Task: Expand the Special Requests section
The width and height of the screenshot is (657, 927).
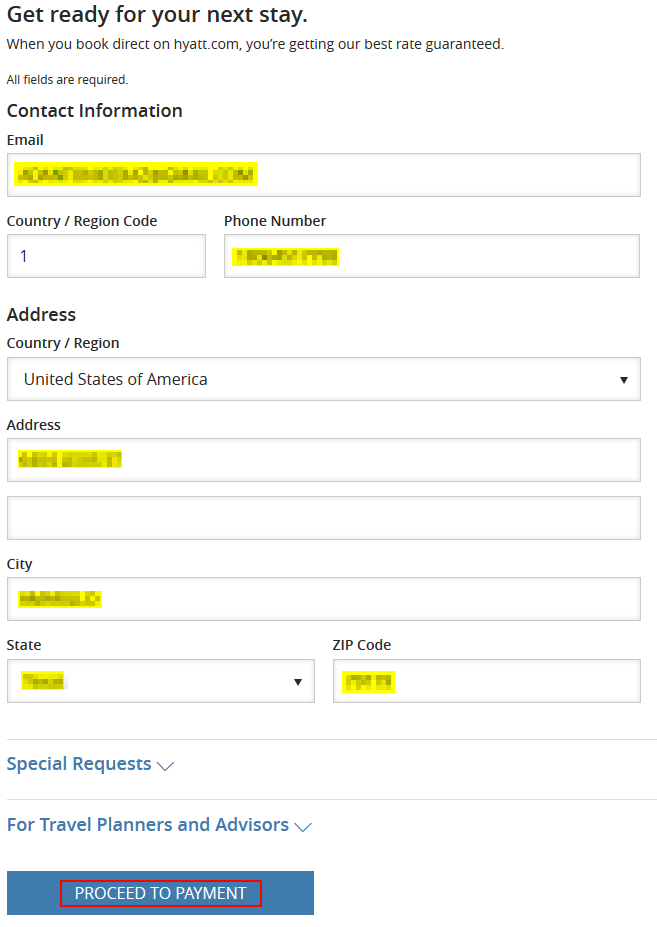Action: (90, 764)
